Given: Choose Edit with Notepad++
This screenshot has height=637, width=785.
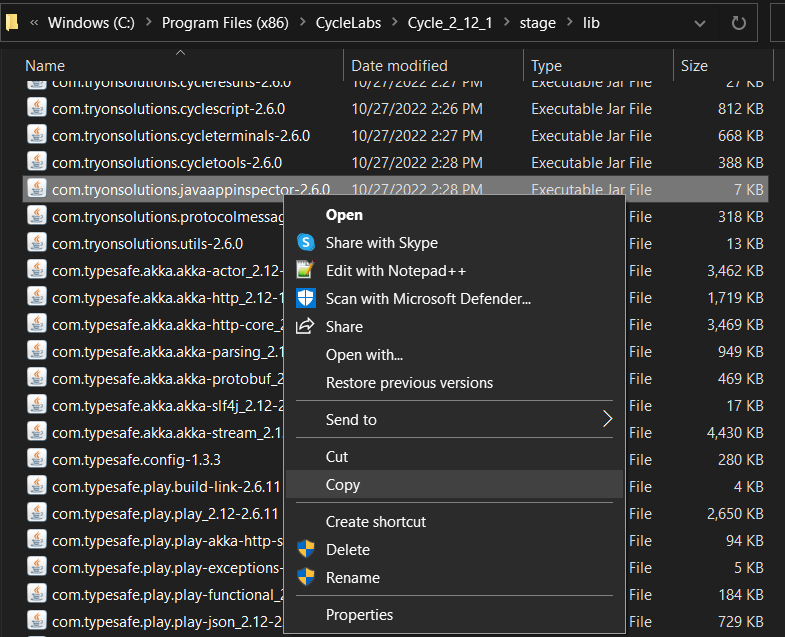Looking at the screenshot, I should pyautogui.click(x=454, y=271).
